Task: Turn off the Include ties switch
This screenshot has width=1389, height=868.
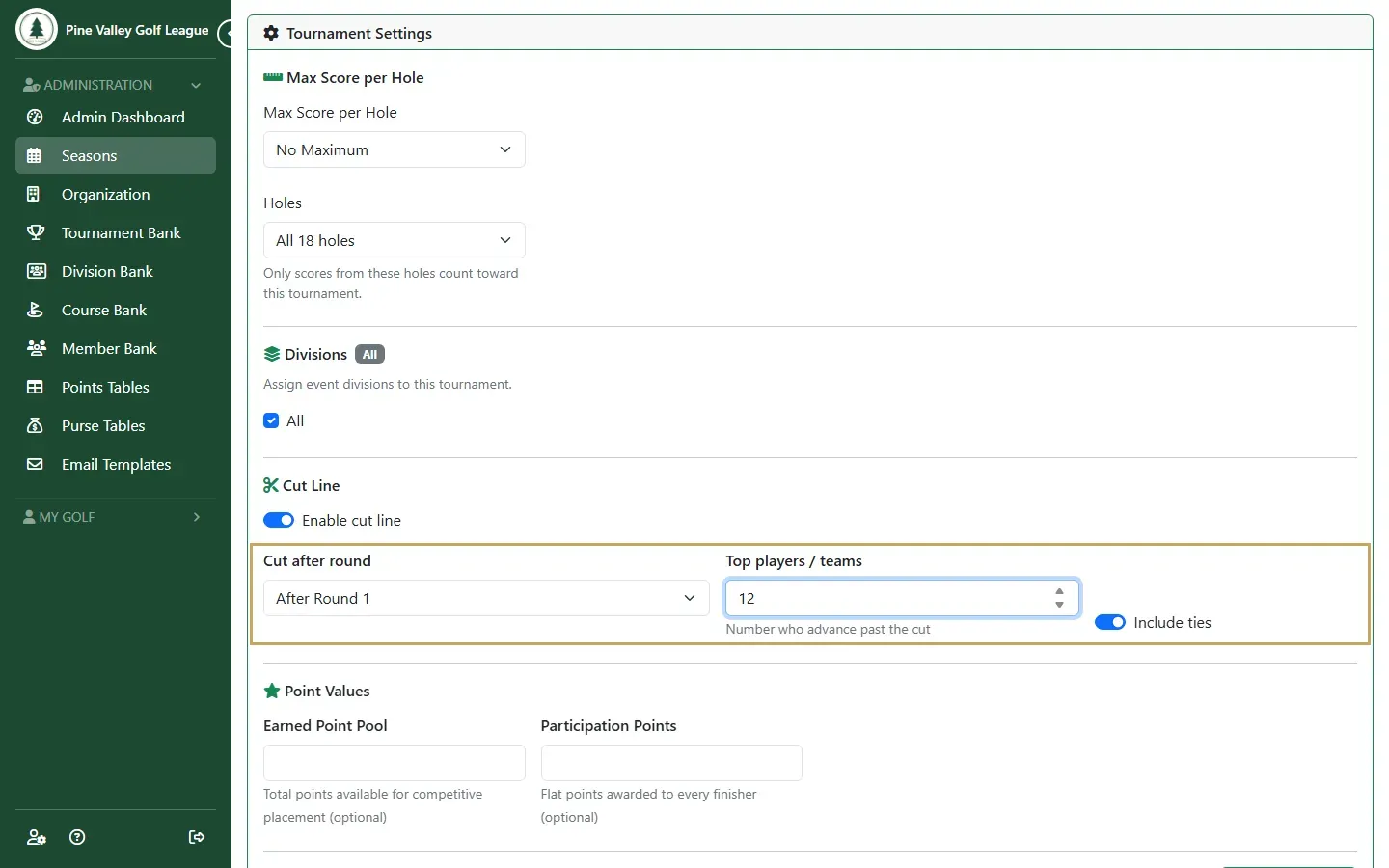Action: (x=1110, y=622)
